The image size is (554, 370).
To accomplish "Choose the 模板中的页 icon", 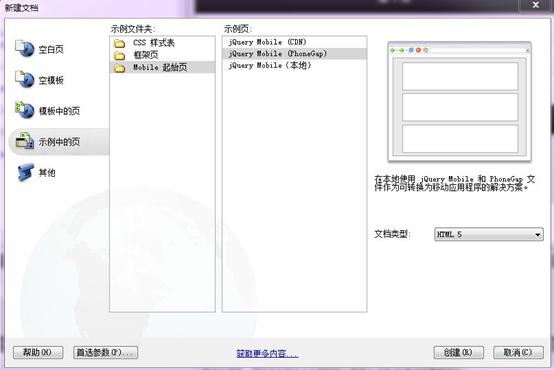I will [24, 110].
